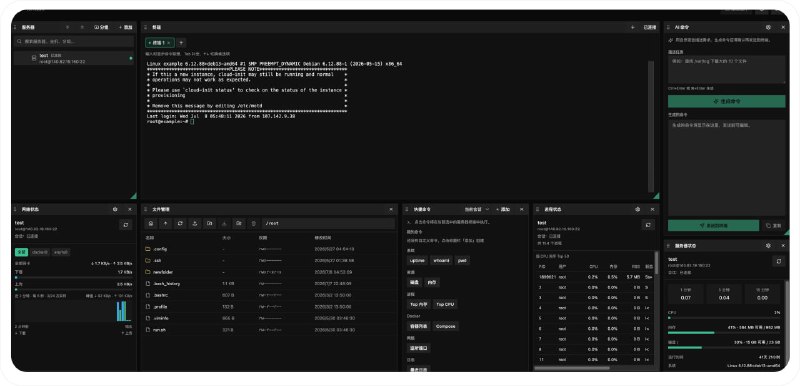
Task: Click the .bashrc file row
Action: pyautogui.click(x=270, y=295)
